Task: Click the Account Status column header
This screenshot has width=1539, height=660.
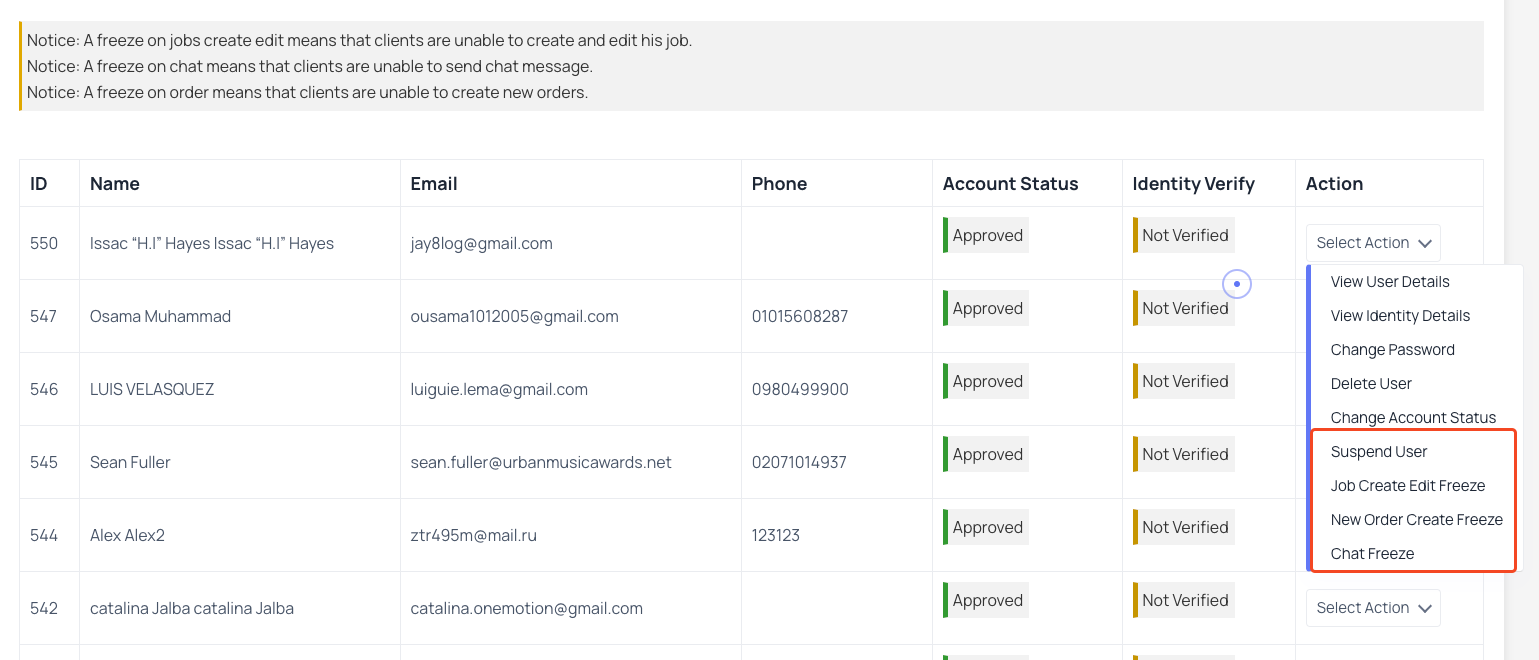Action: pyautogui.click(x=1010, y=183)
